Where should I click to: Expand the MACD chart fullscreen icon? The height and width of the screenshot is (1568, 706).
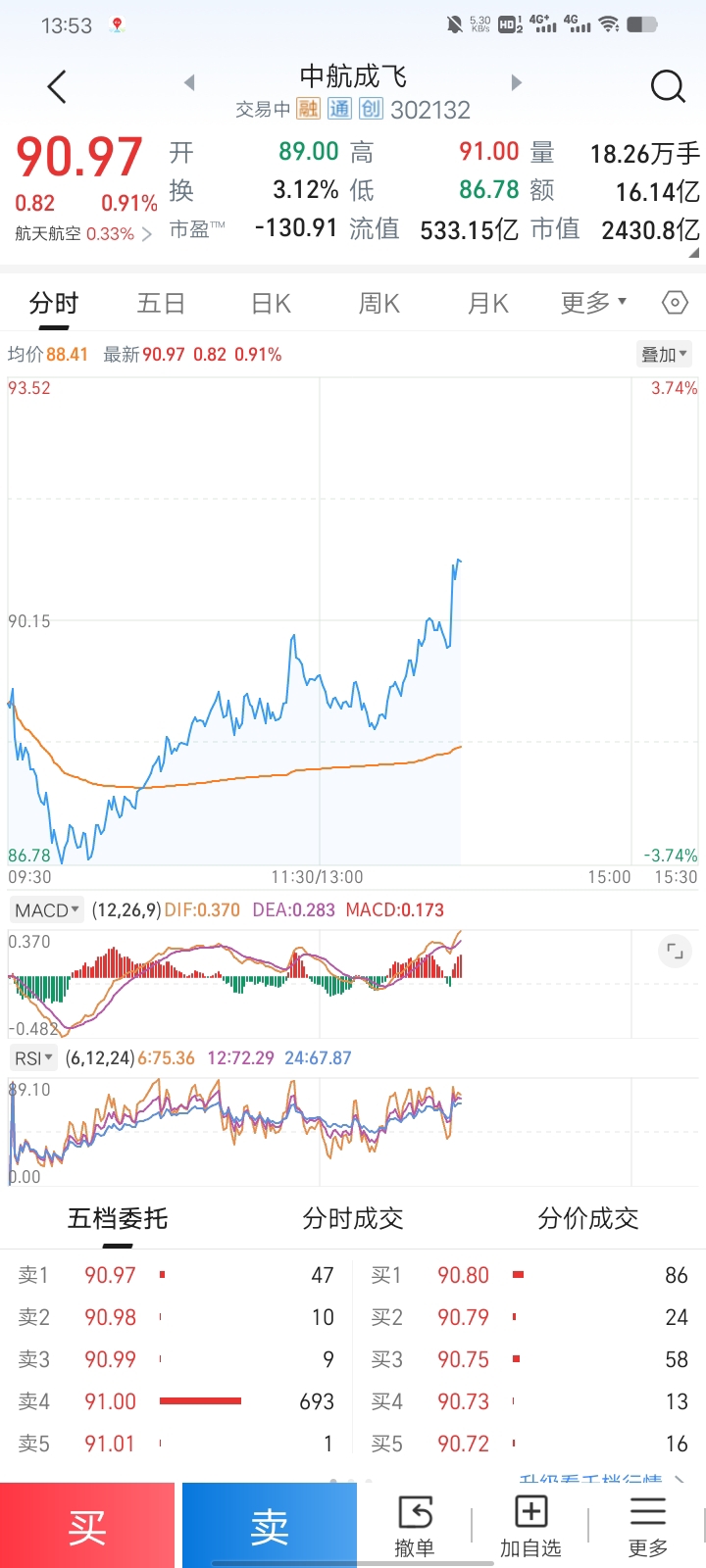(x=675, y=951)
